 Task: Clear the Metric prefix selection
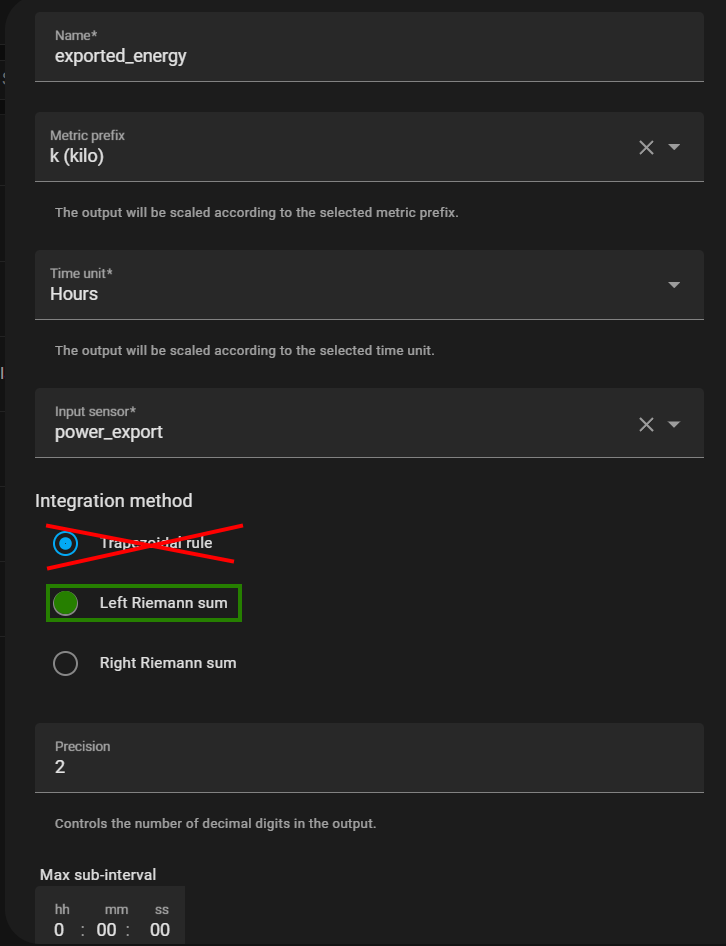pyautogui.click(x=646, y=147)
